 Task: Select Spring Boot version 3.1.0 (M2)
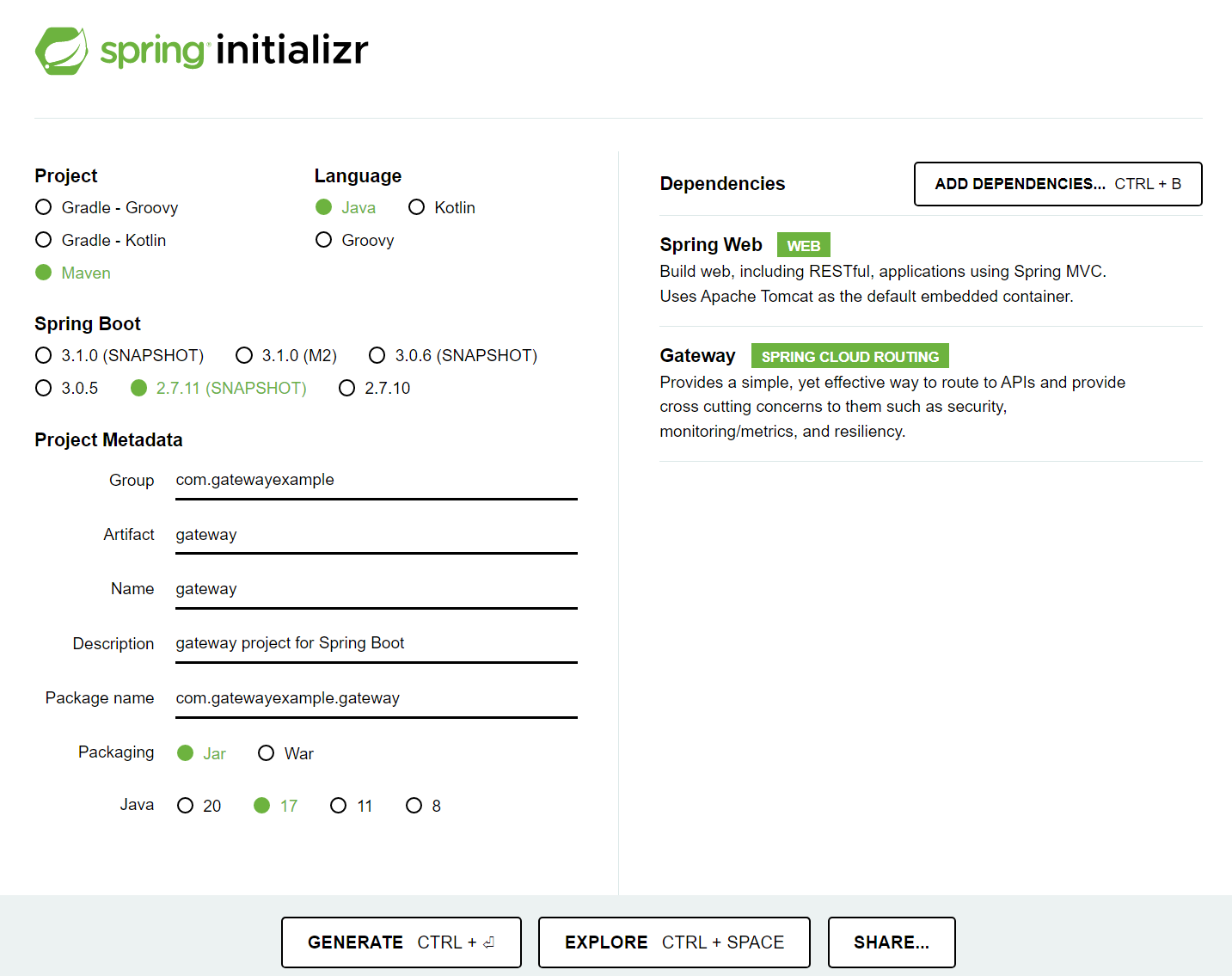244,354
